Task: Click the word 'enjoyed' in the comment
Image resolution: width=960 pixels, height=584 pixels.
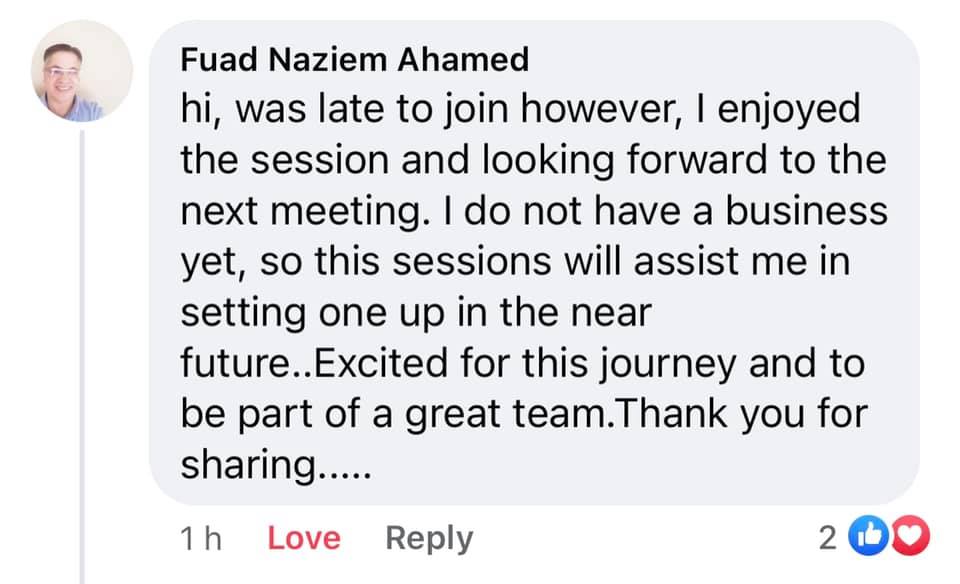Action: 789,110
